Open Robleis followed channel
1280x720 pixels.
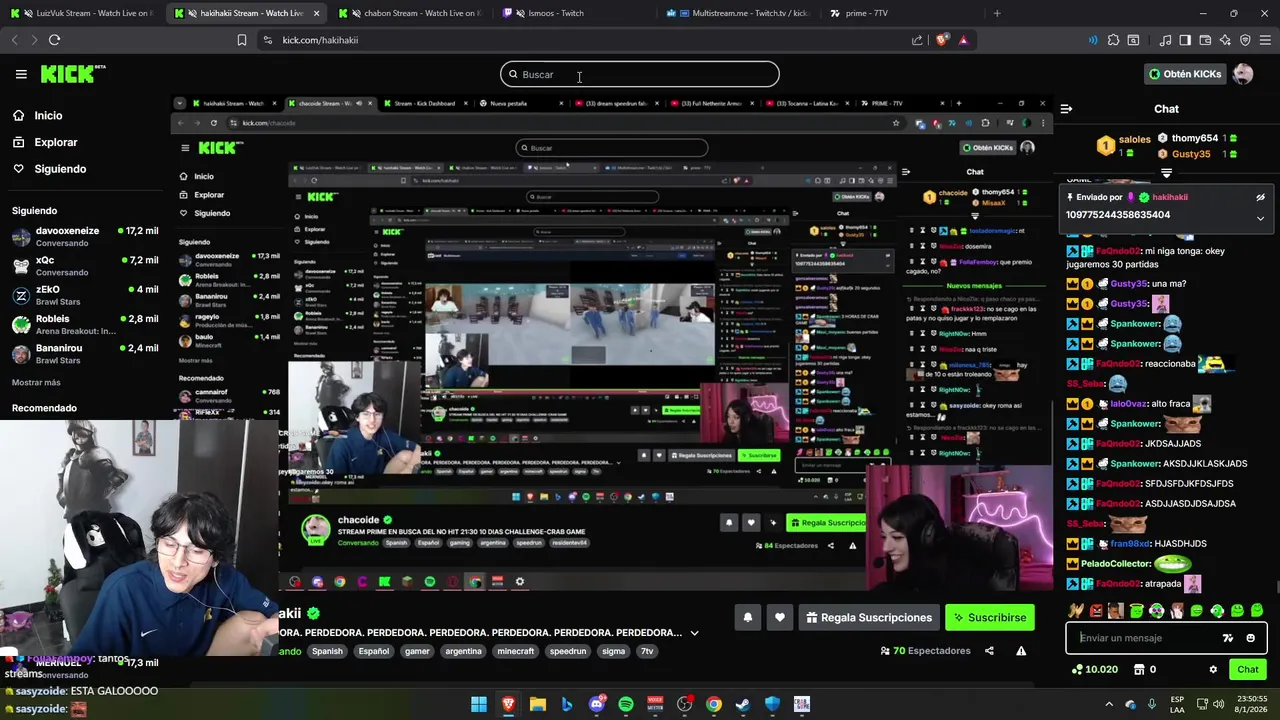pos(85,325)
